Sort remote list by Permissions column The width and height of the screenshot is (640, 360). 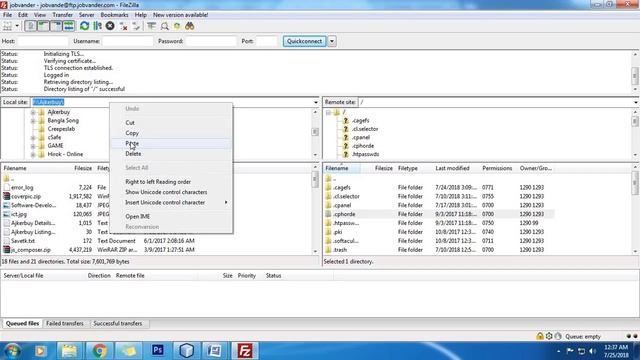pos(497,168)
